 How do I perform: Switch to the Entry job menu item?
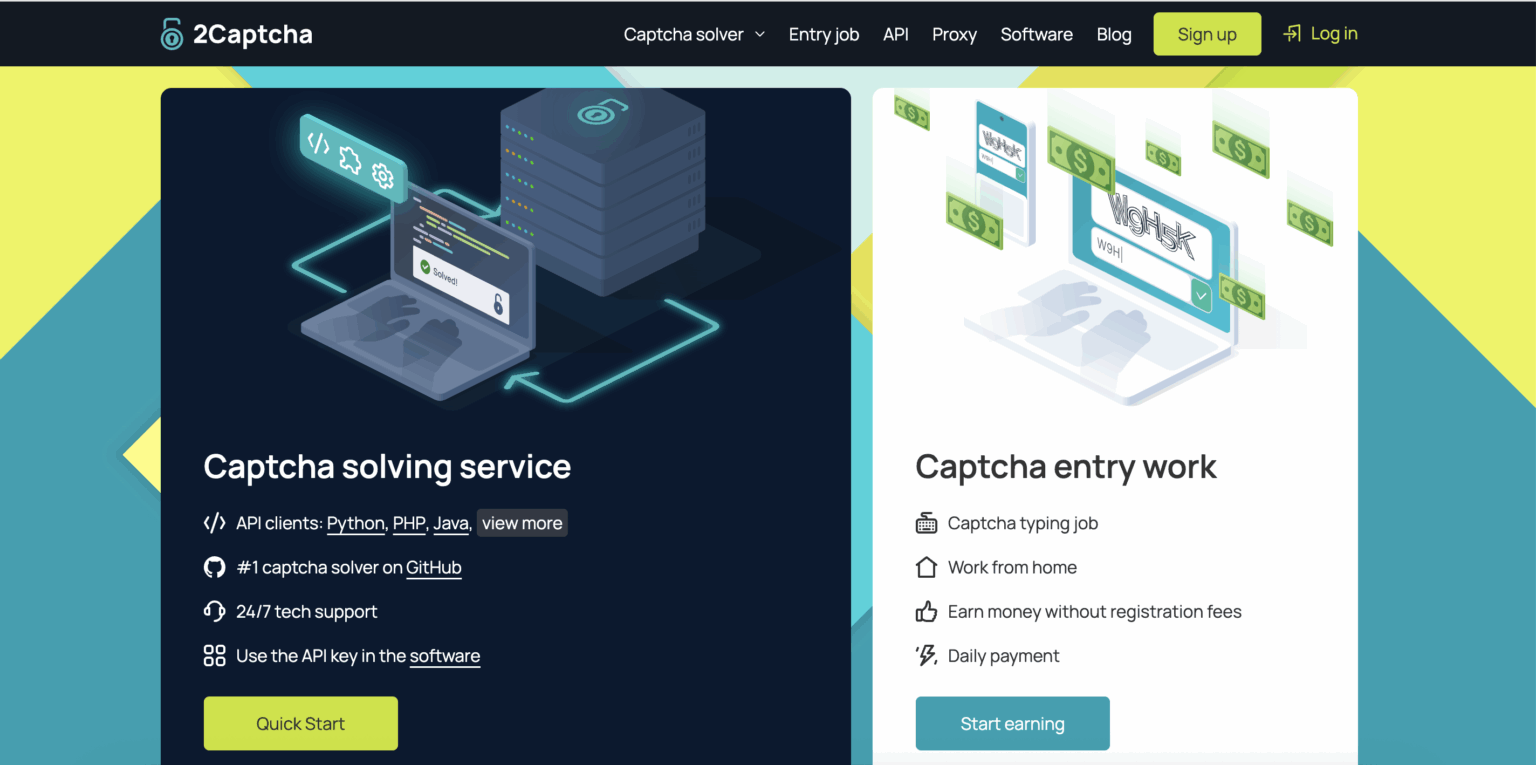point(823,33)
